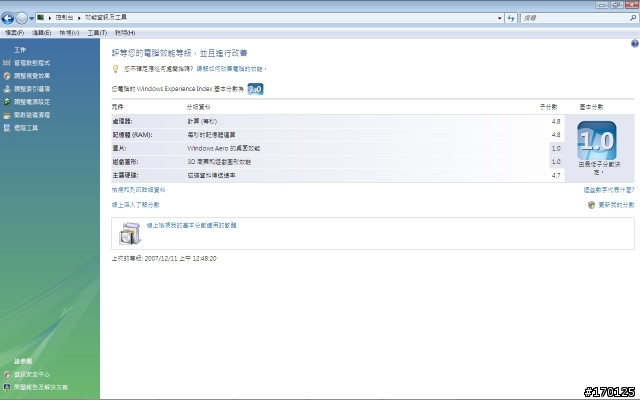Refresh the page with the address bar refresh button
Viewport: 640px width, 400px height.
pyautogui.click(x=511, y=18)
